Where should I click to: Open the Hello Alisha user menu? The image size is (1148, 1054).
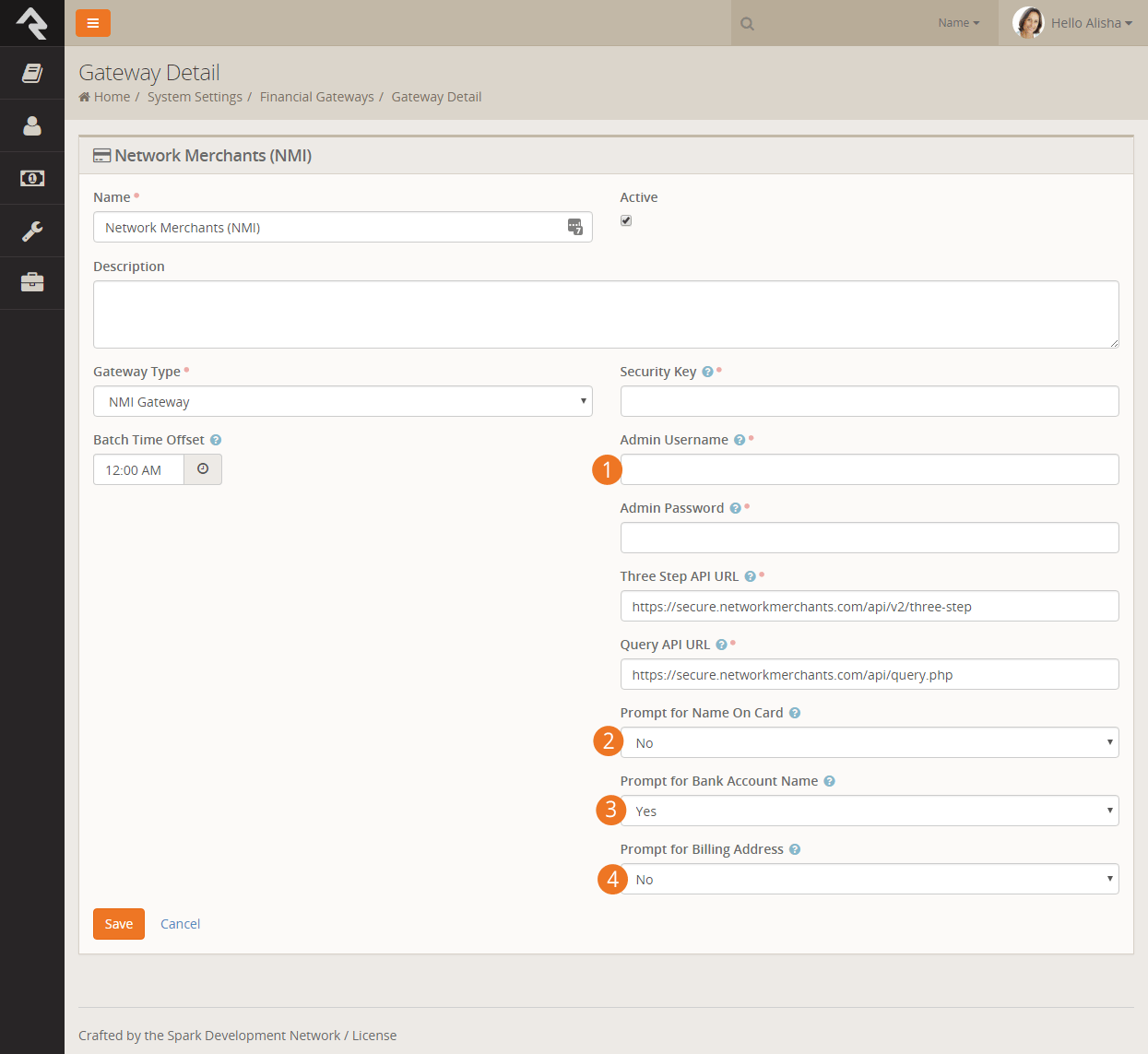tap(1073, 23)
